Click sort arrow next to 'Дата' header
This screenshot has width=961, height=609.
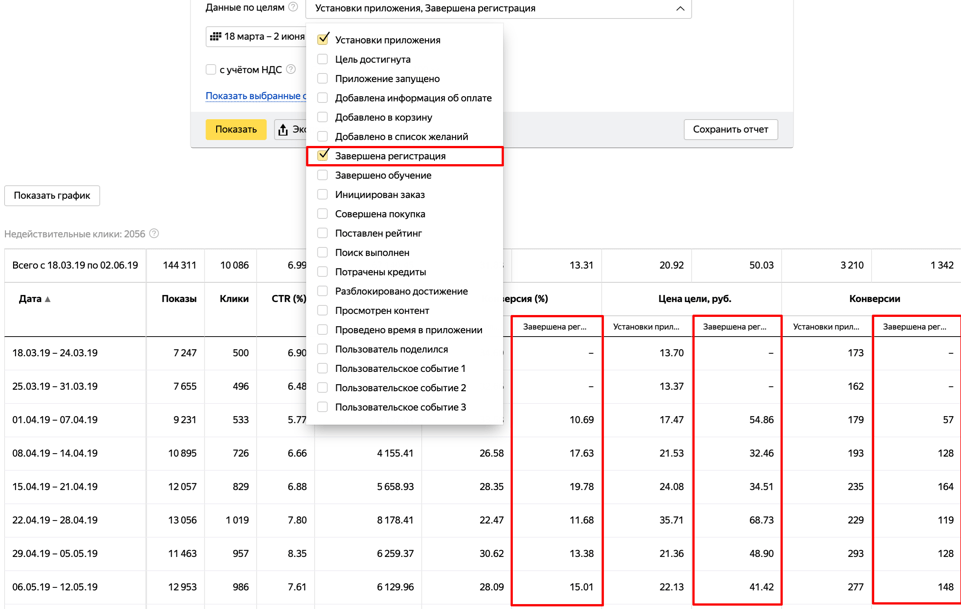point(48,299)
